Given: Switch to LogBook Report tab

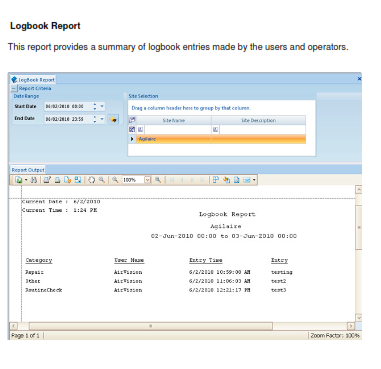Looking at the screenshot, I should pos(33,80).
